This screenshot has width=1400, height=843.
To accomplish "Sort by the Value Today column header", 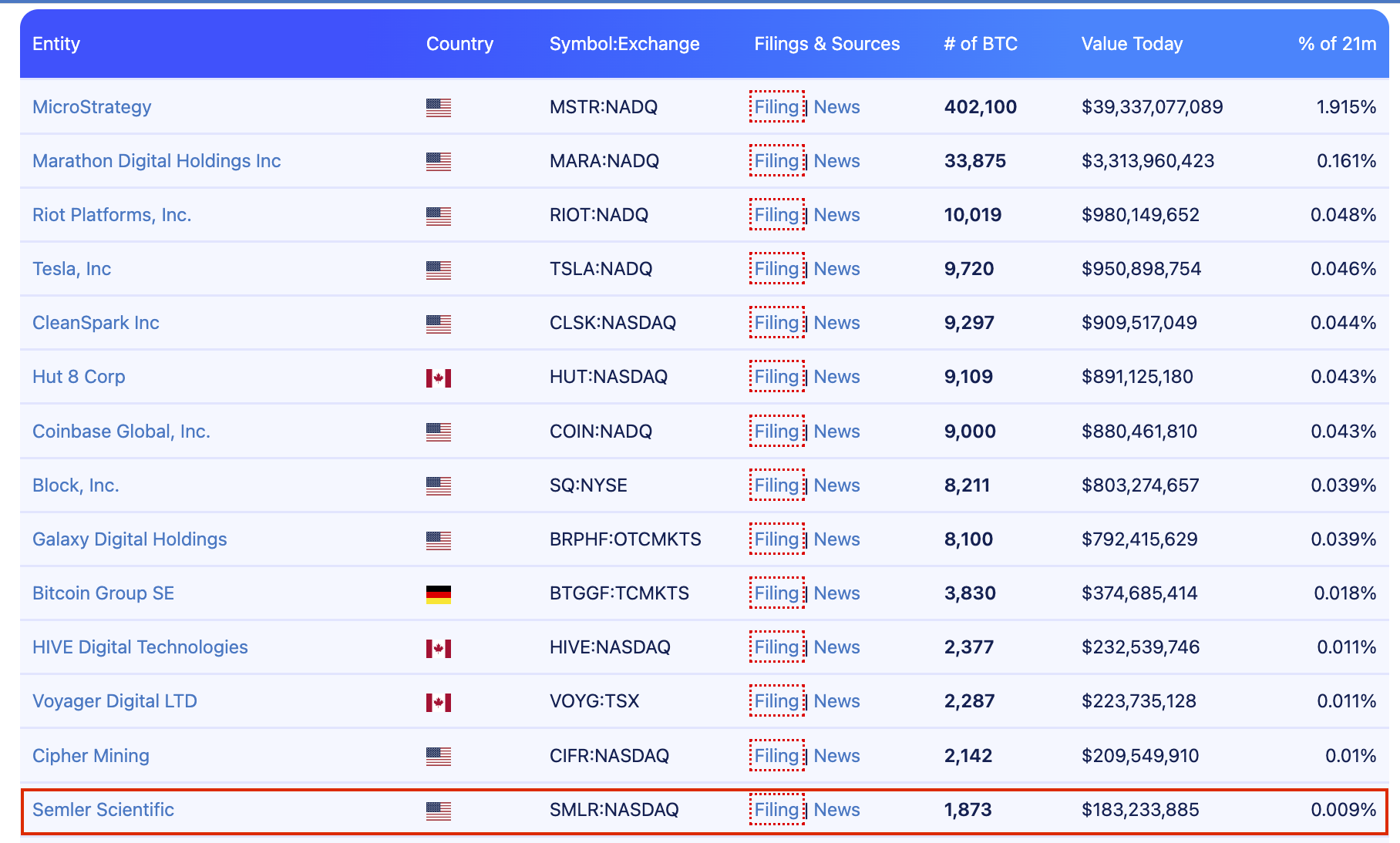I will tap(1132, 44).
